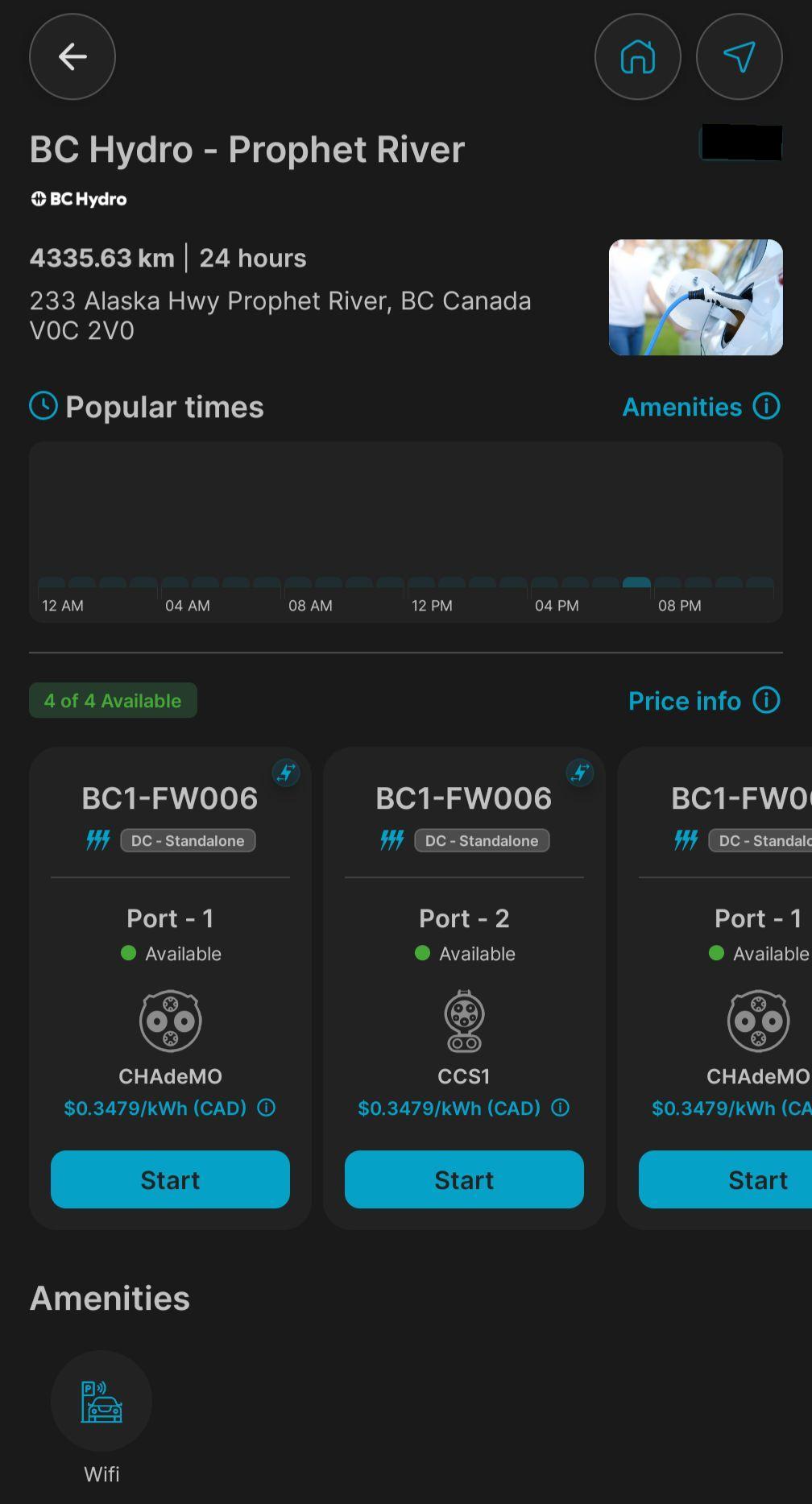Tap lightning badge on first BC1-FW006 card

(x=285, y=773)
